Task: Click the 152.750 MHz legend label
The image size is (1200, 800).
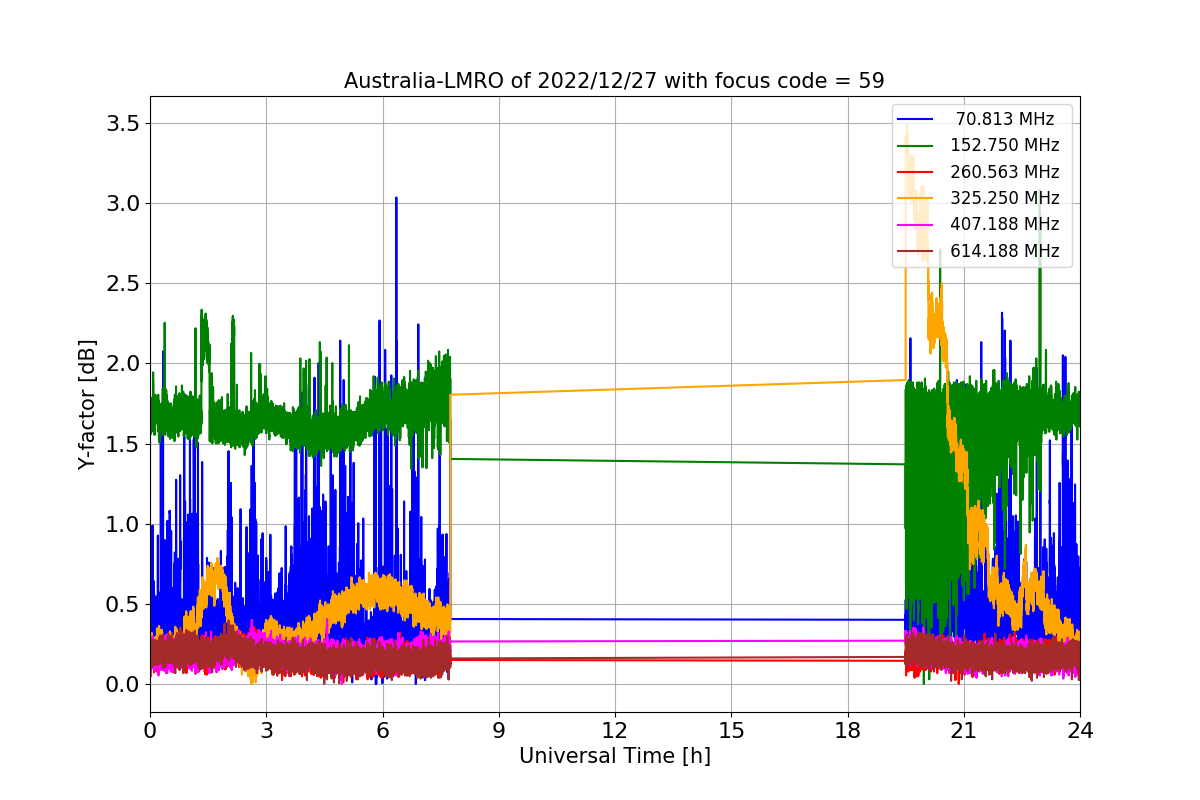Action: point(1005,145)
